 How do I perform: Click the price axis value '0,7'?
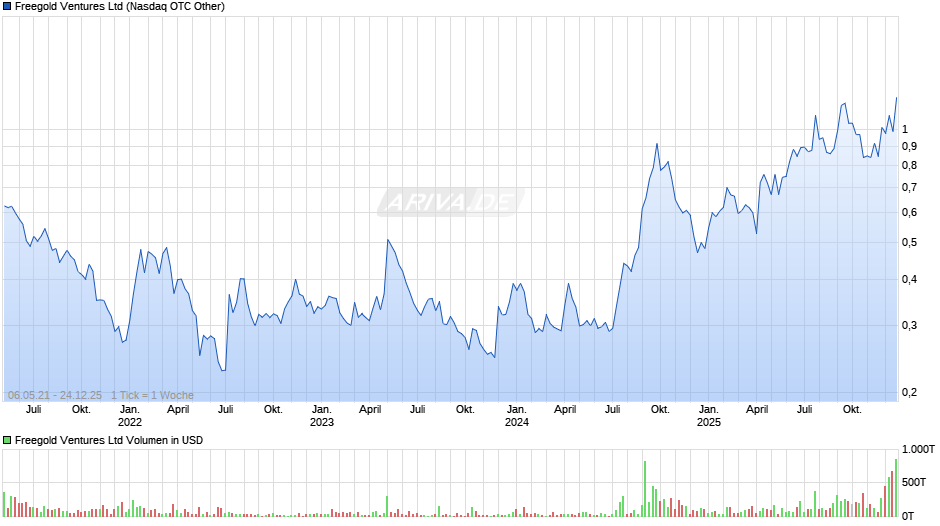tap(909, 188)
